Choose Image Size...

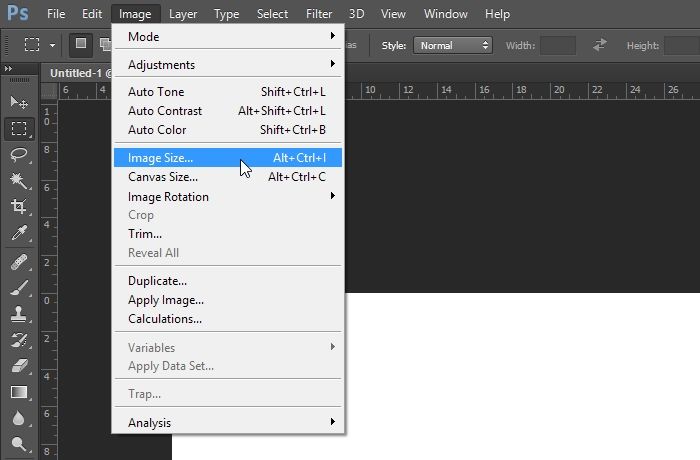[228, 158]
